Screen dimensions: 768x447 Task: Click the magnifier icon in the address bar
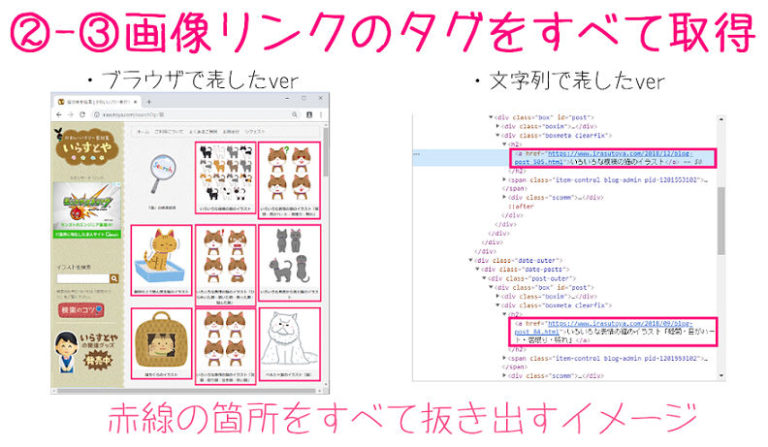[294, 115]
